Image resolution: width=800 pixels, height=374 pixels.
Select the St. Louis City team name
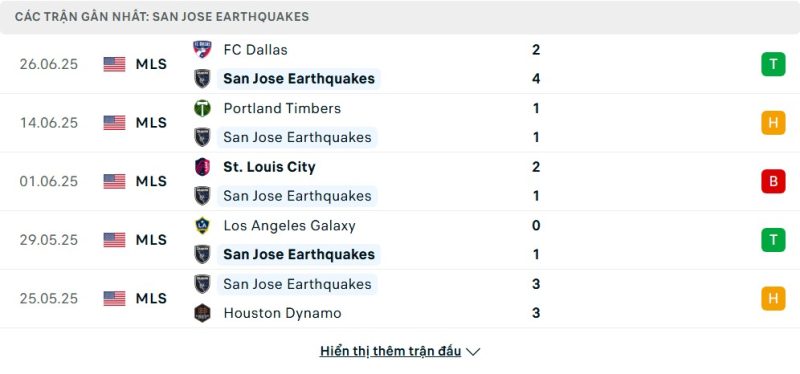click(269, 167)
